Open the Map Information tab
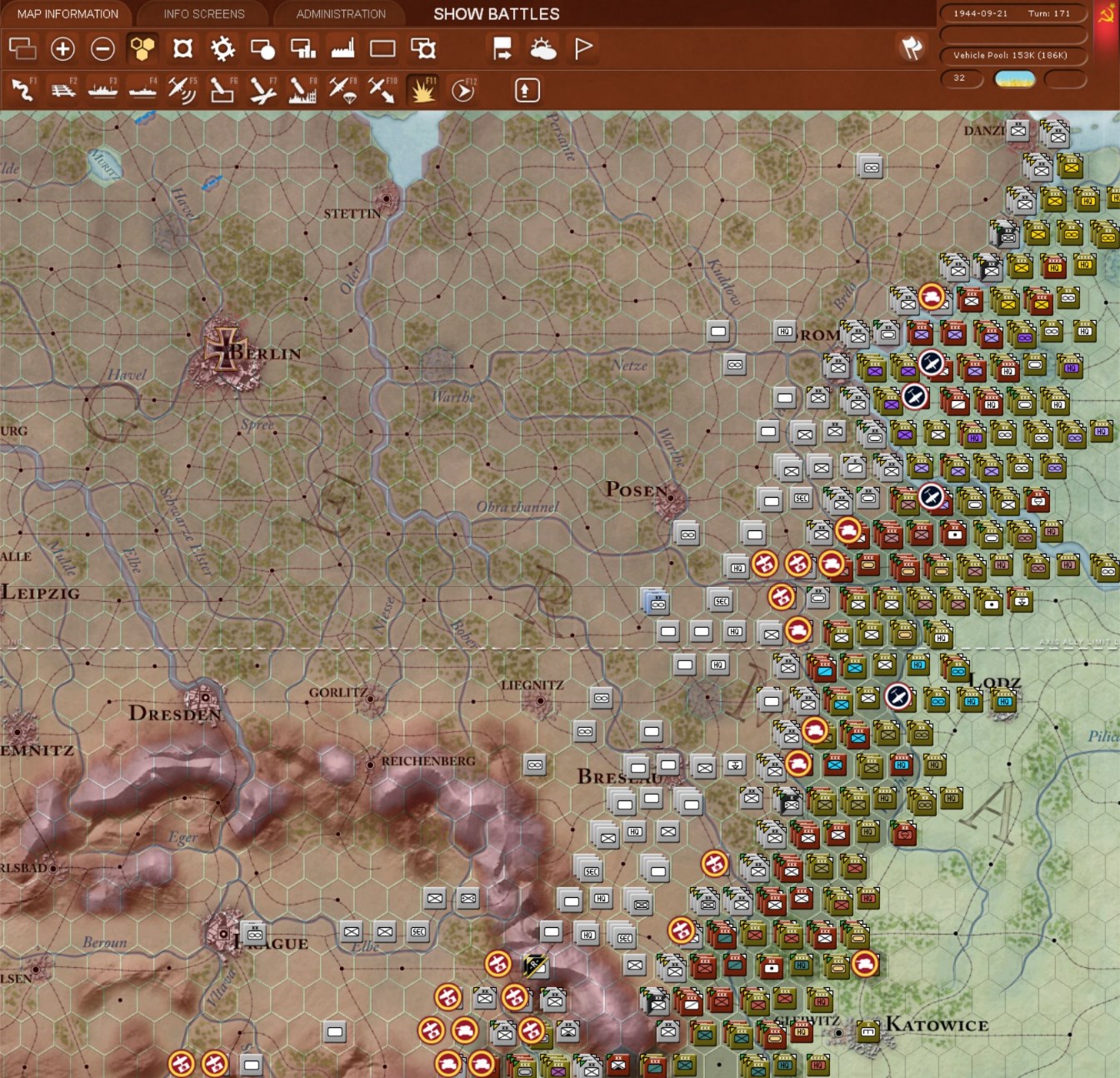 click(x=68, y=14)
